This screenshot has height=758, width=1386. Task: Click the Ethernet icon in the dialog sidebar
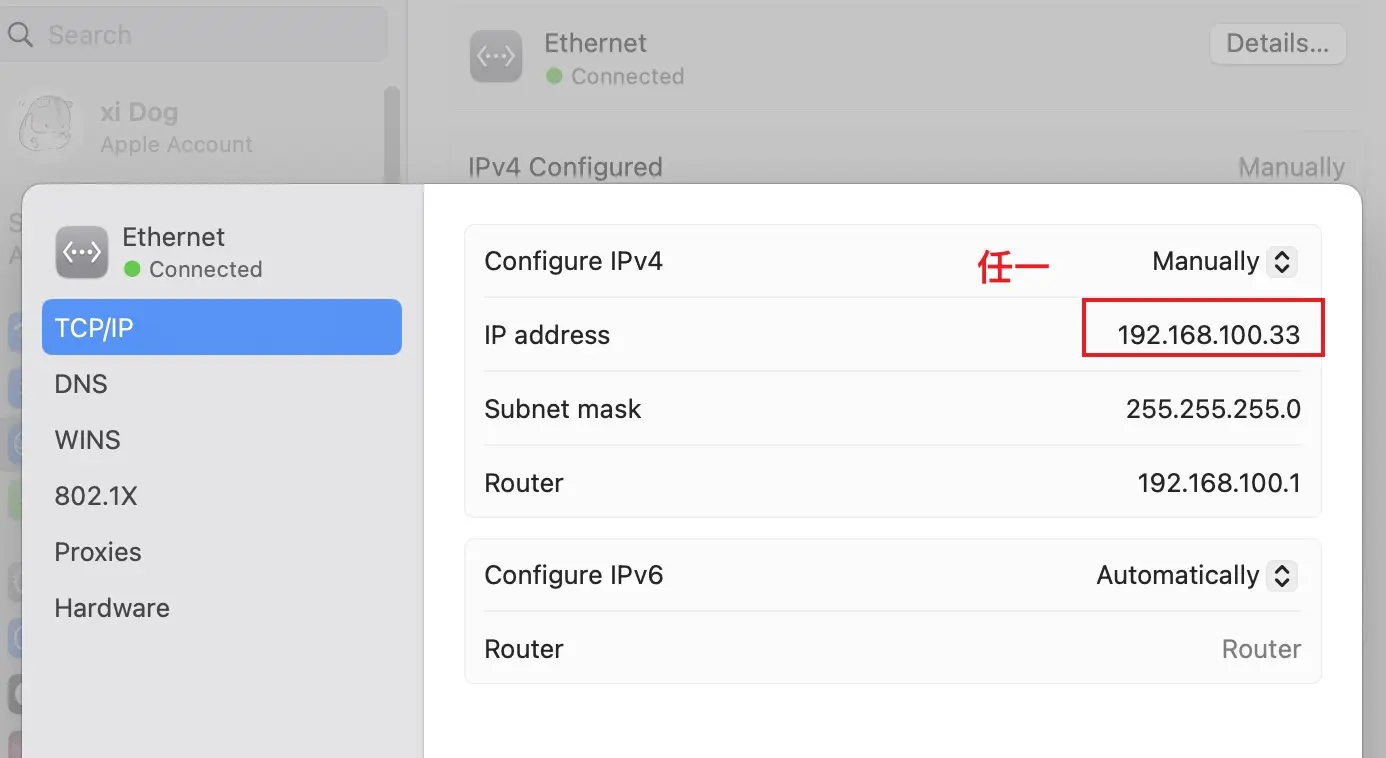tap(82, 252)
